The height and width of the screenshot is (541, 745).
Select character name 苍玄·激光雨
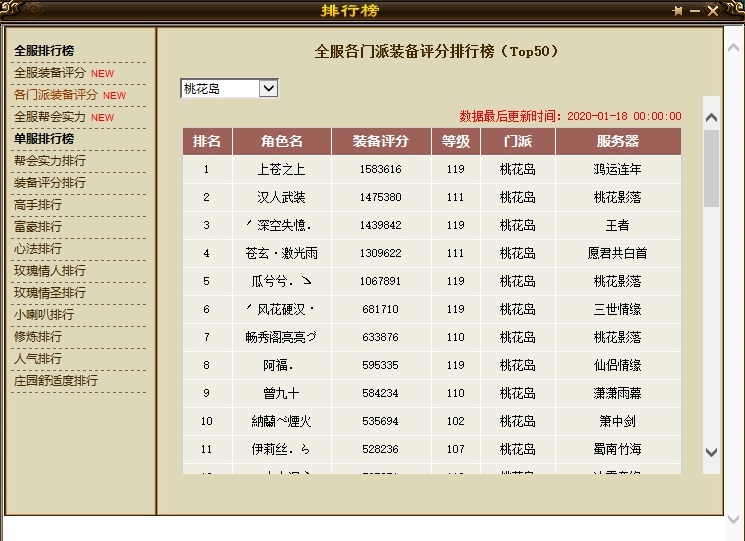coord(281,253)
